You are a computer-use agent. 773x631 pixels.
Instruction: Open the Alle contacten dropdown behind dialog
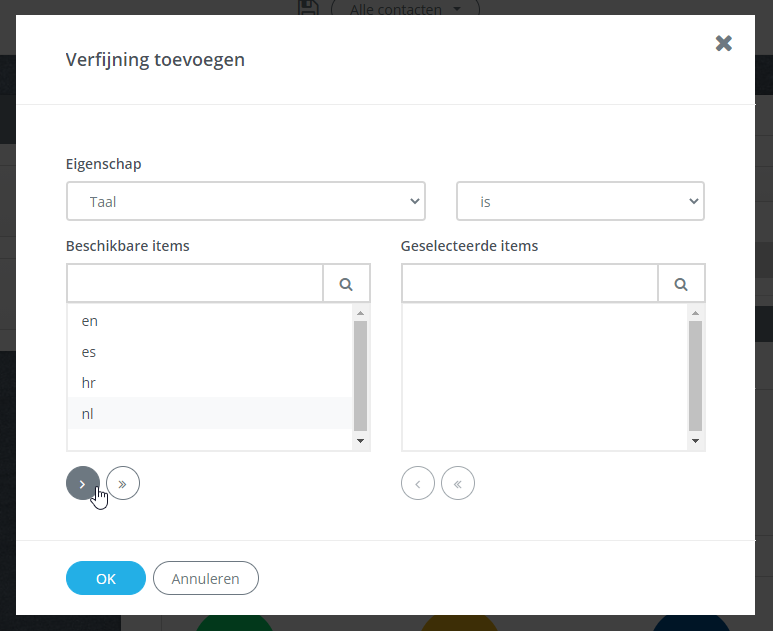pyautogui.click(x=405, y=8)
